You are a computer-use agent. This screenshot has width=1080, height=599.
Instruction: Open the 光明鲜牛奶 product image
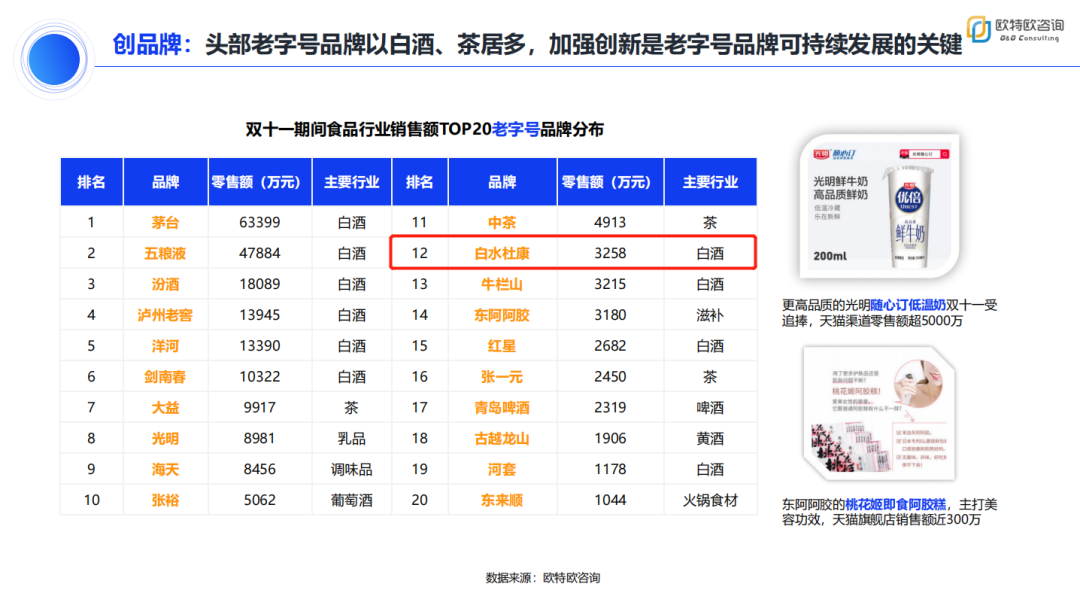880,206
